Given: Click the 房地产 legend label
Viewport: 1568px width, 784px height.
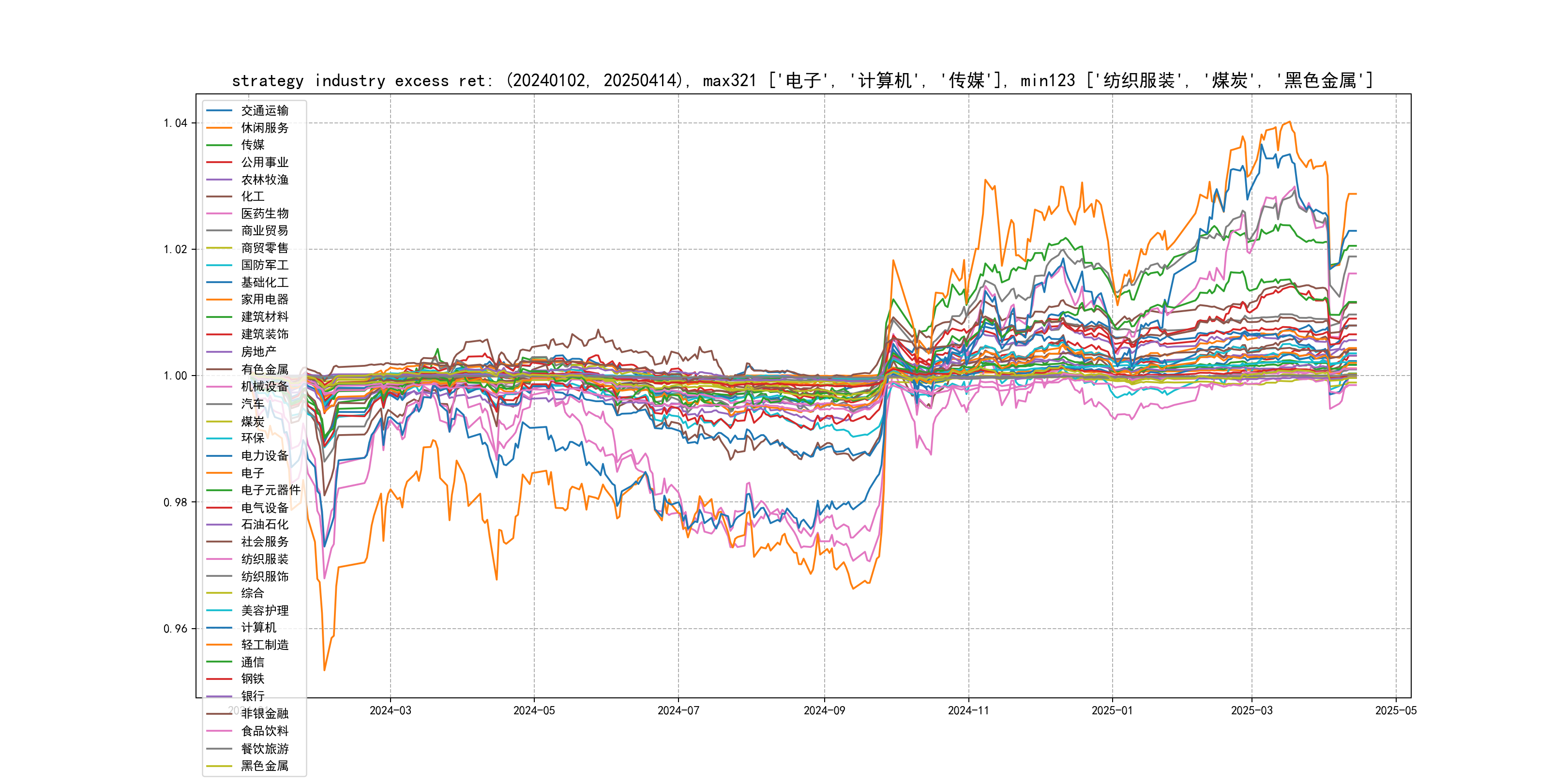Looking at the screenshot, I should point(258,352).
